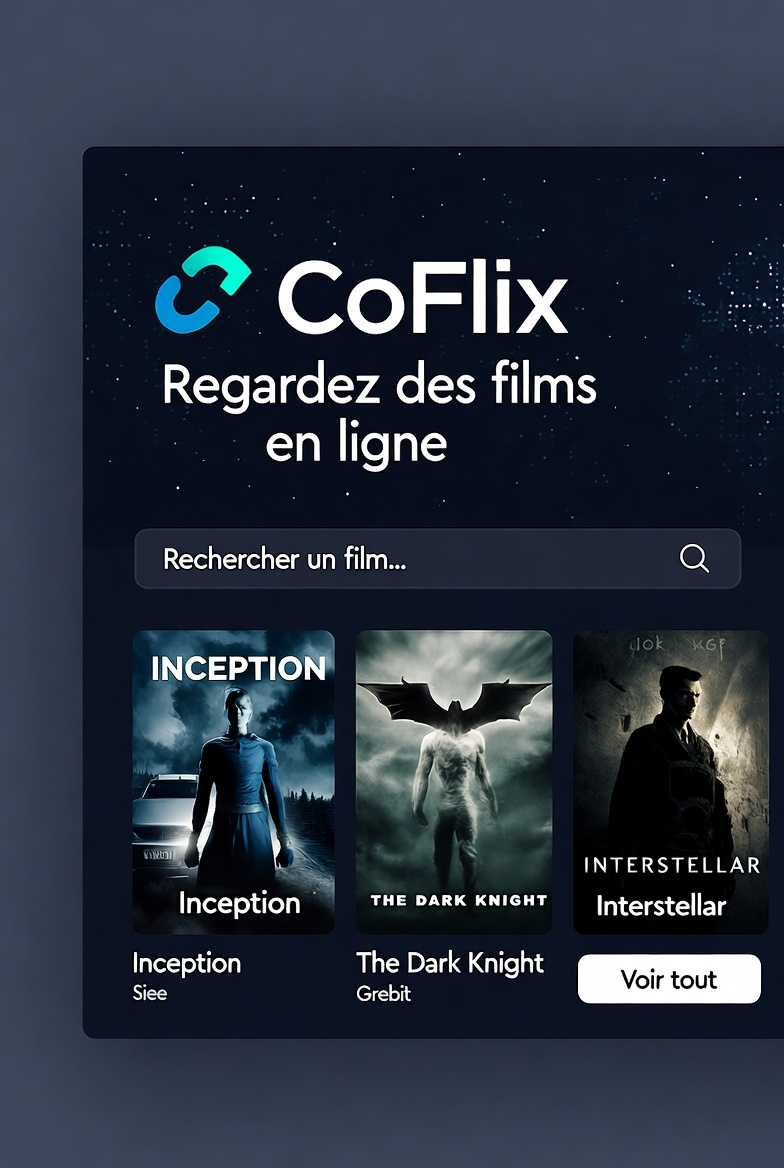Click the uppercase INCEPTION title on the poster
Image resolution: width=784 pixels, height=1168 pixels.
tap(238, 668)
